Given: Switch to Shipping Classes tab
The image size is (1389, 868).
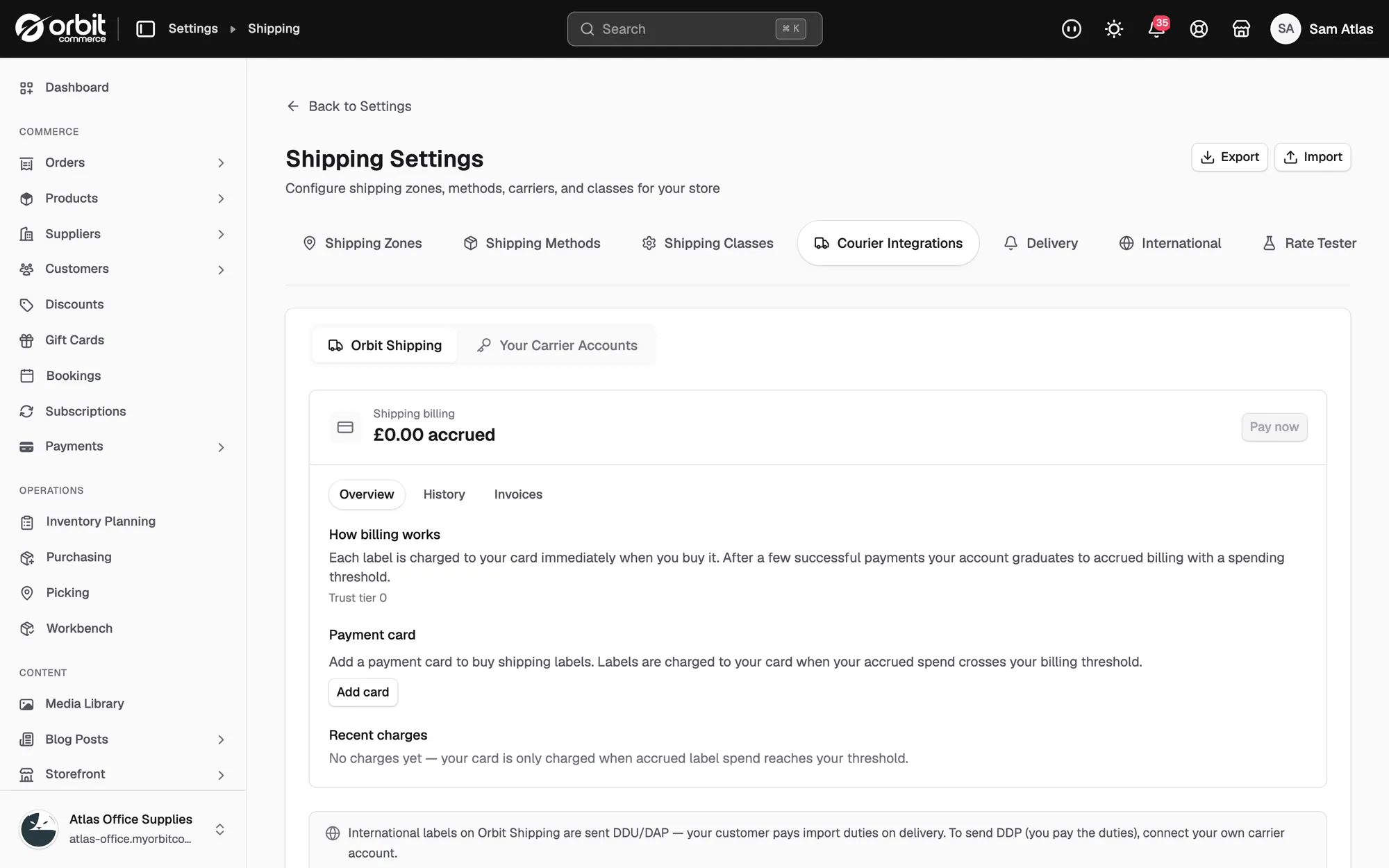Looking at the screenshot, I should 708,243.
